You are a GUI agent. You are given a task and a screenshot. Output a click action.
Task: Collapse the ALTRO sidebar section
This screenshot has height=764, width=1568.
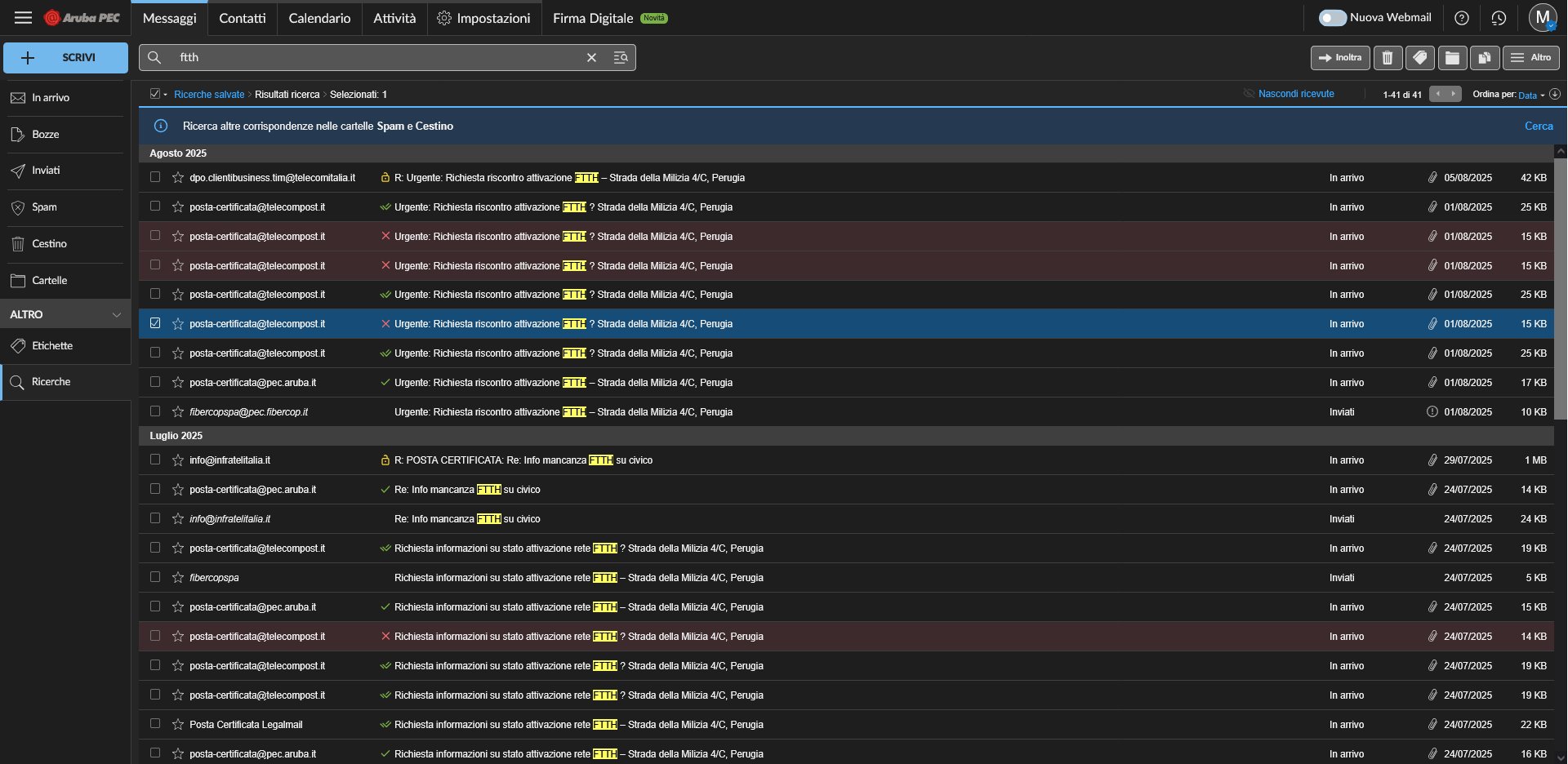[x=116, y=315]
